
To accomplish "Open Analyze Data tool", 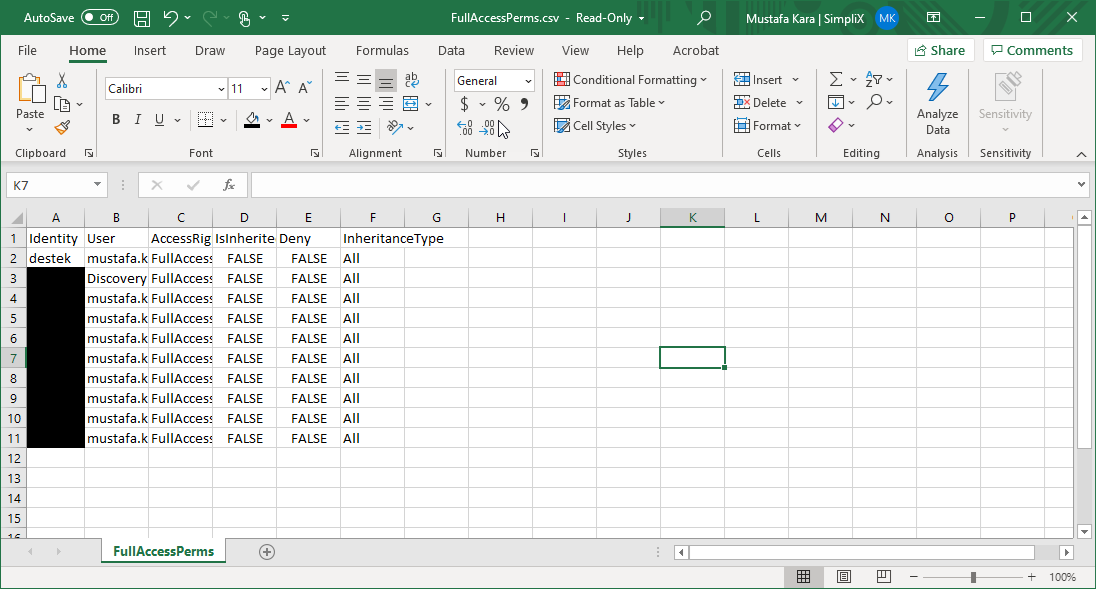I will point(937,104).
